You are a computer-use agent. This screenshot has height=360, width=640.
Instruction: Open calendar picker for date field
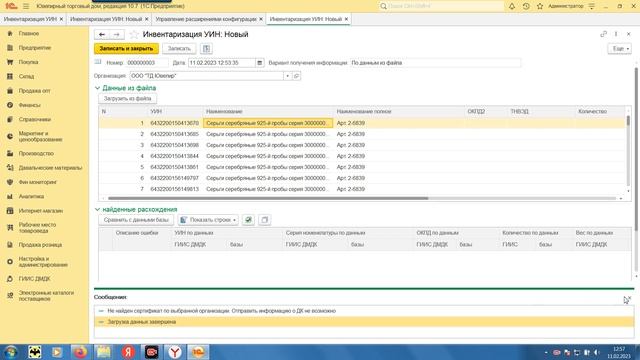[x=260, y=63]
